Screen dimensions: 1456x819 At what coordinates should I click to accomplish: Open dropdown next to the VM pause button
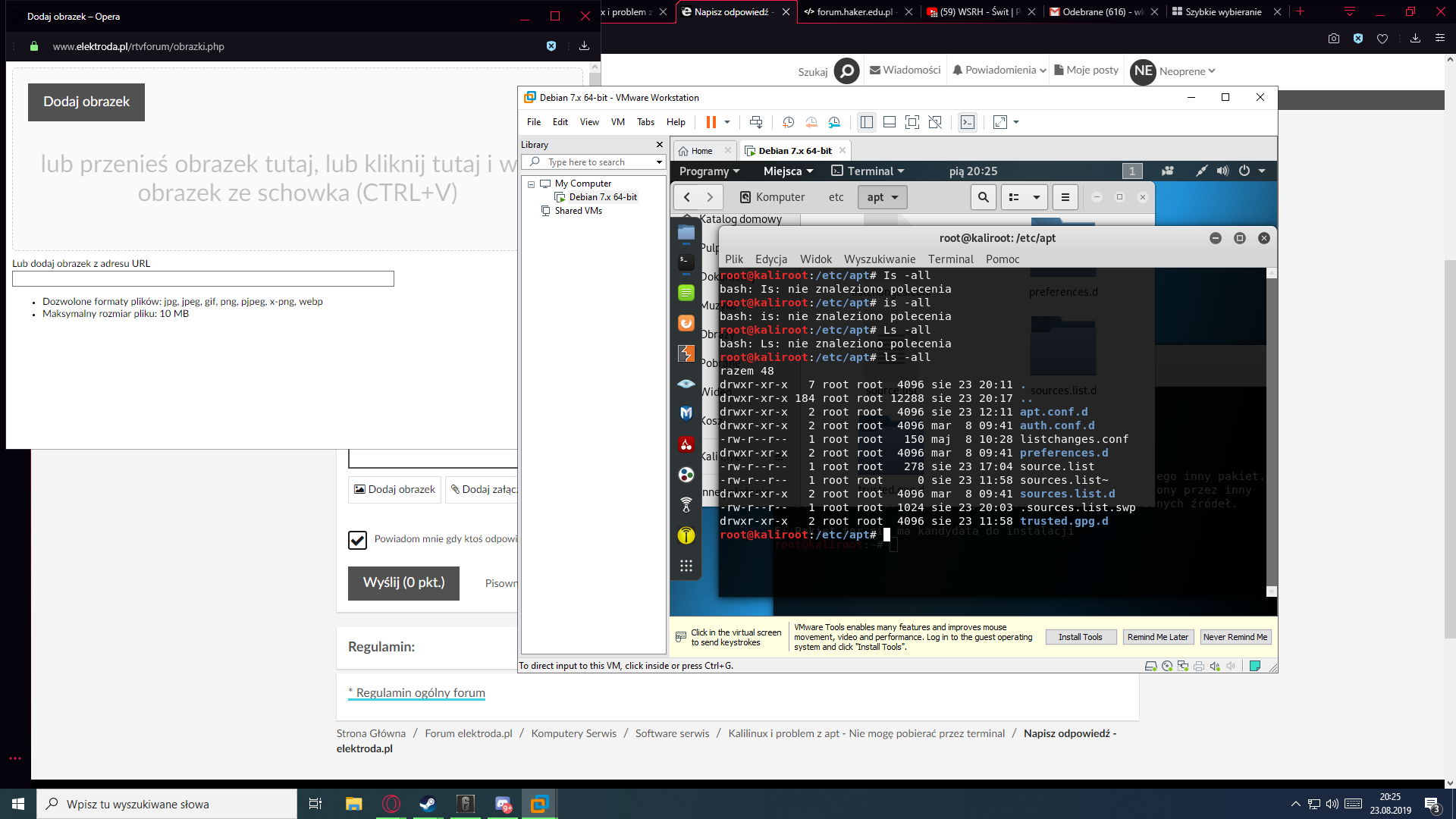point(727,122)
